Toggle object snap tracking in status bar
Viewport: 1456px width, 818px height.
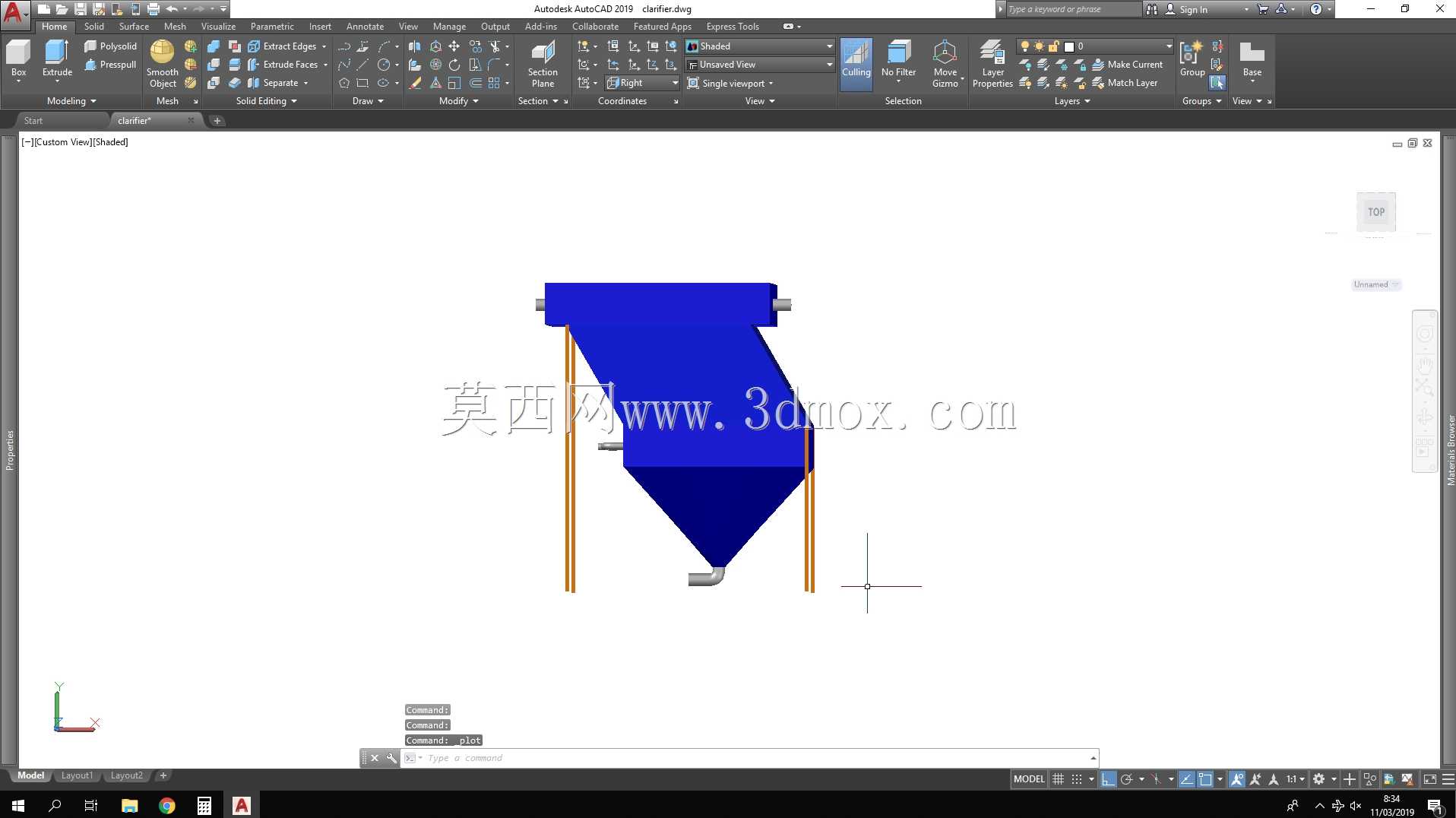1186,779
